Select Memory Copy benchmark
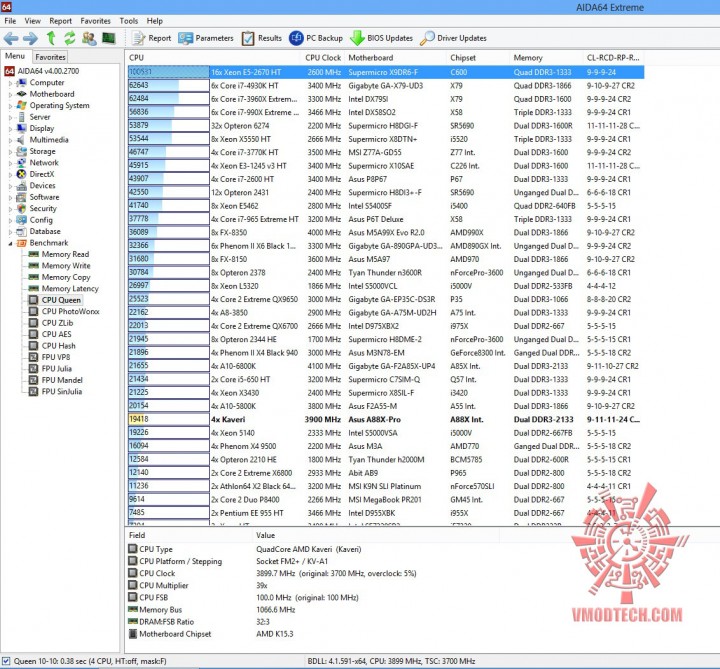Screen dimensions: 720x669 [59, 277]
